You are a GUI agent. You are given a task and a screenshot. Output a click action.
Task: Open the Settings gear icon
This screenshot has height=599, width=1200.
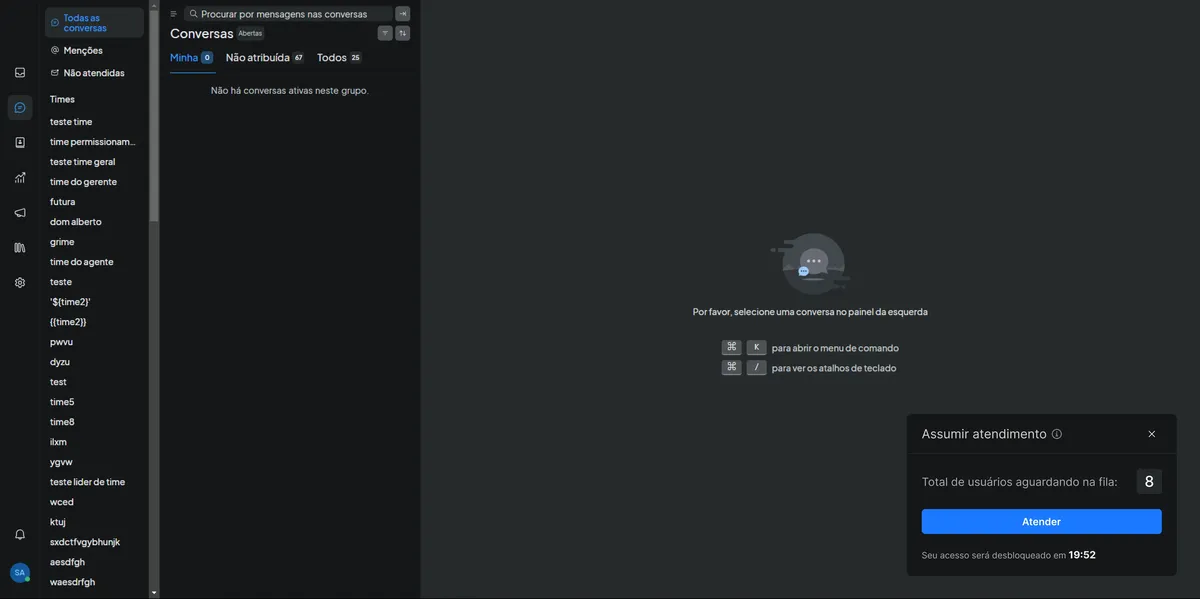[x=20, y=282]
